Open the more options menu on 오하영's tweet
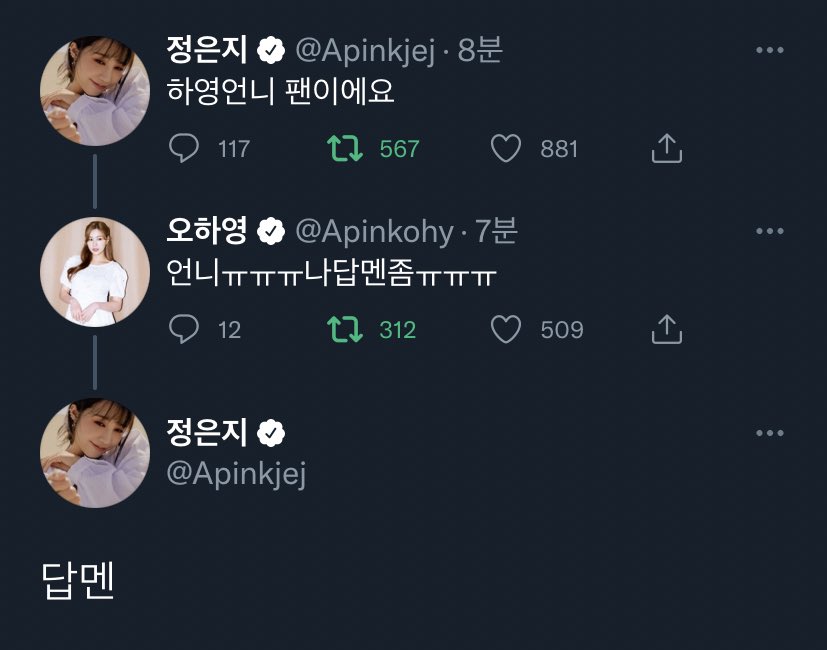827x650 pixels. coord(770,229)
